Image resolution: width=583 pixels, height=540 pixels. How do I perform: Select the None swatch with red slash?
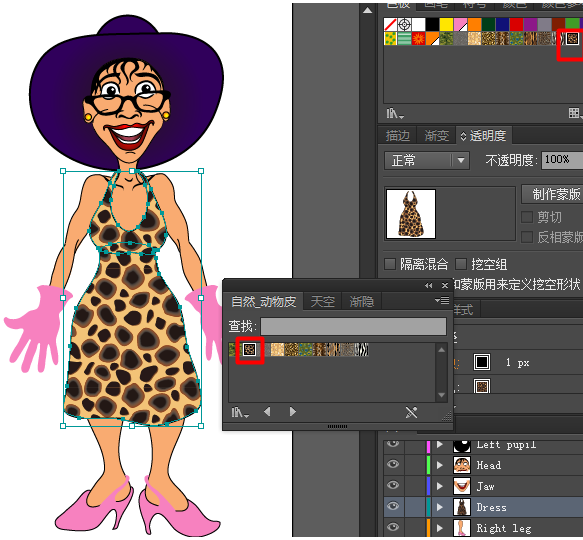pyautogui.click(x=390, y=25)
